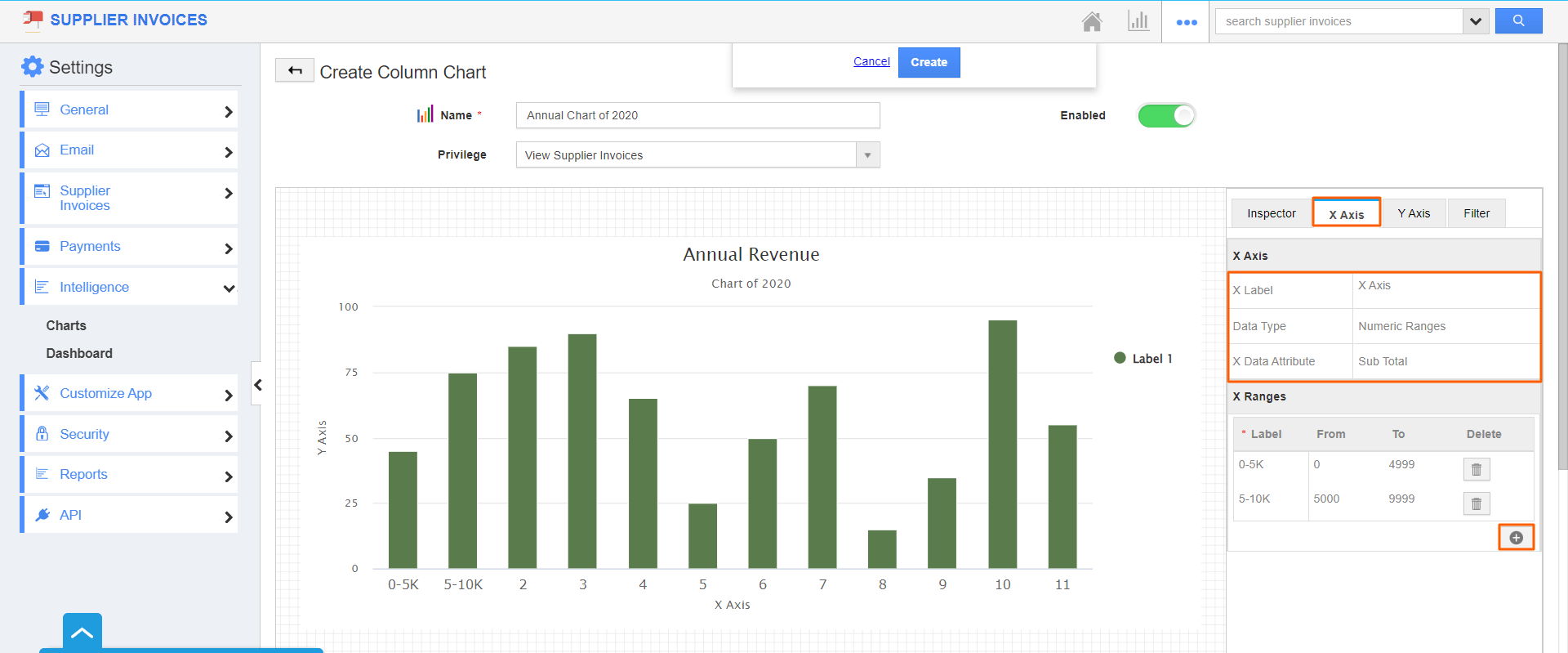
Task: Click the Reports icon in the sidebar
Action: (x=42, y=474)
